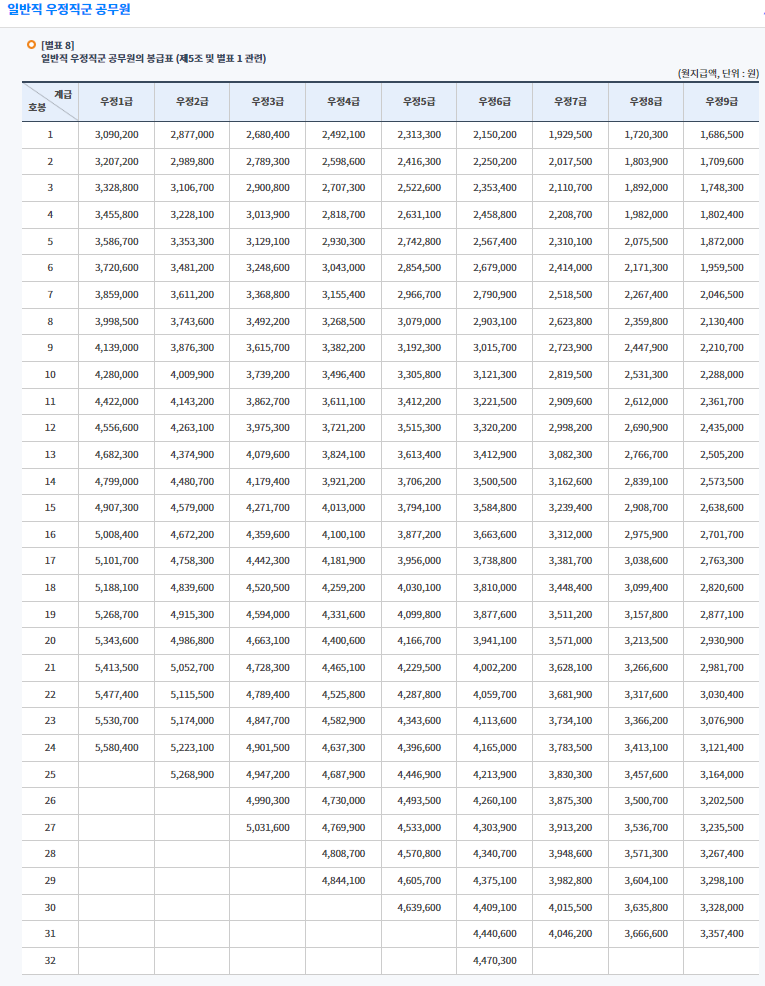The width and height of the screenshot is (765, 986).
Task: Click cell 2,359,800 in 우정8급 column
Action: point(646,321)
